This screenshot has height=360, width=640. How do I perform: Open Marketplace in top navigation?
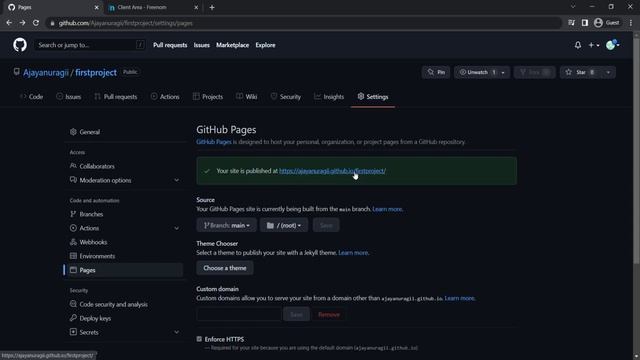[232, 45]
